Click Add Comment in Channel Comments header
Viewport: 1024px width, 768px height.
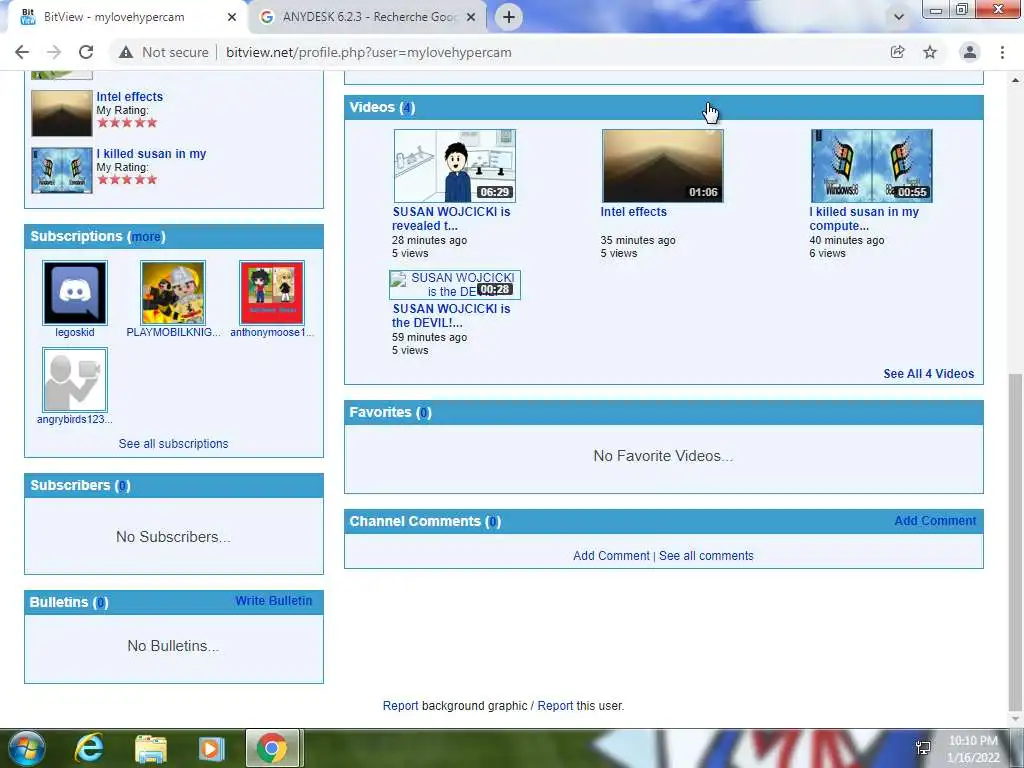pyautogui.click(x=935, y=520)
